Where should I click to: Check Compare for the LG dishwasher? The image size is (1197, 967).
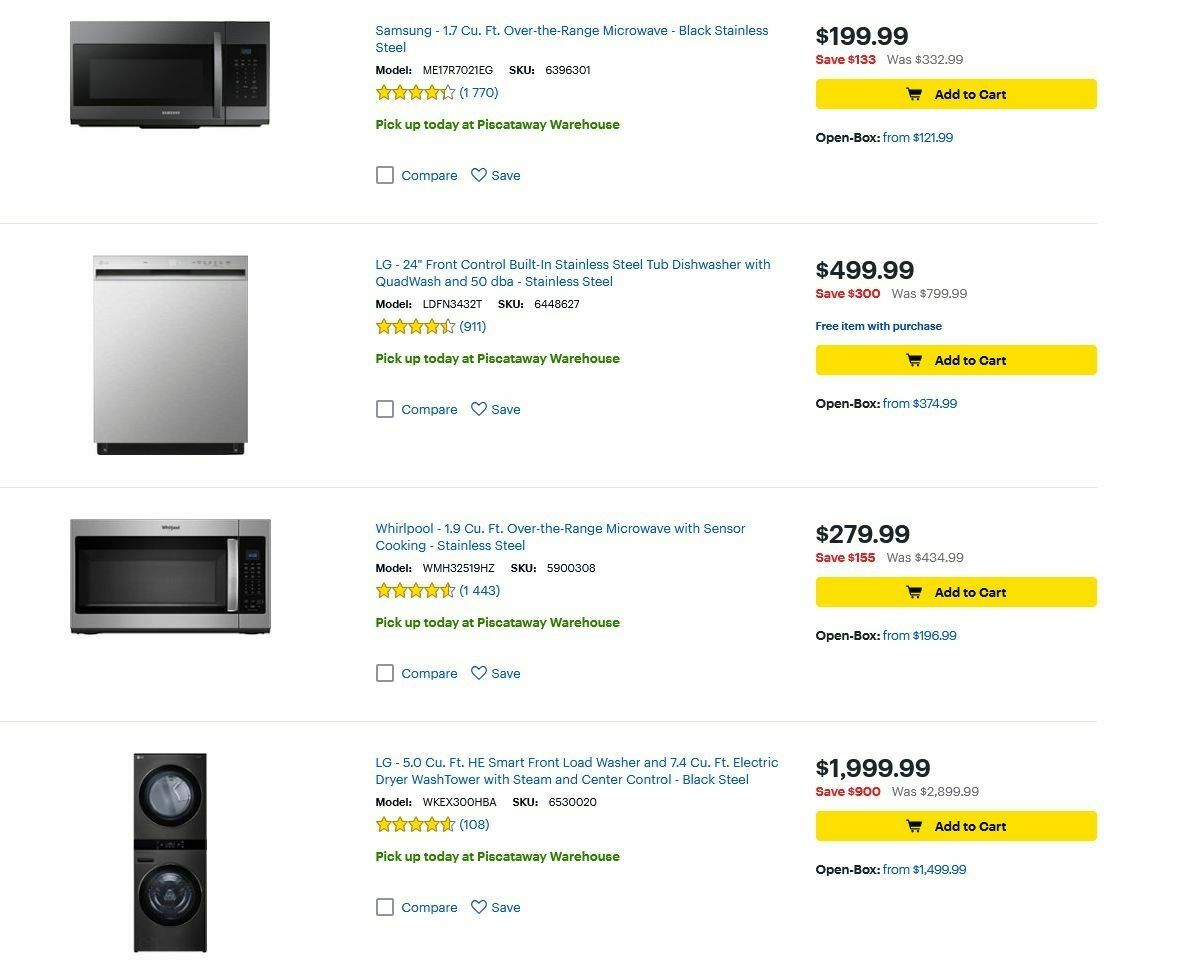[385, 409]
